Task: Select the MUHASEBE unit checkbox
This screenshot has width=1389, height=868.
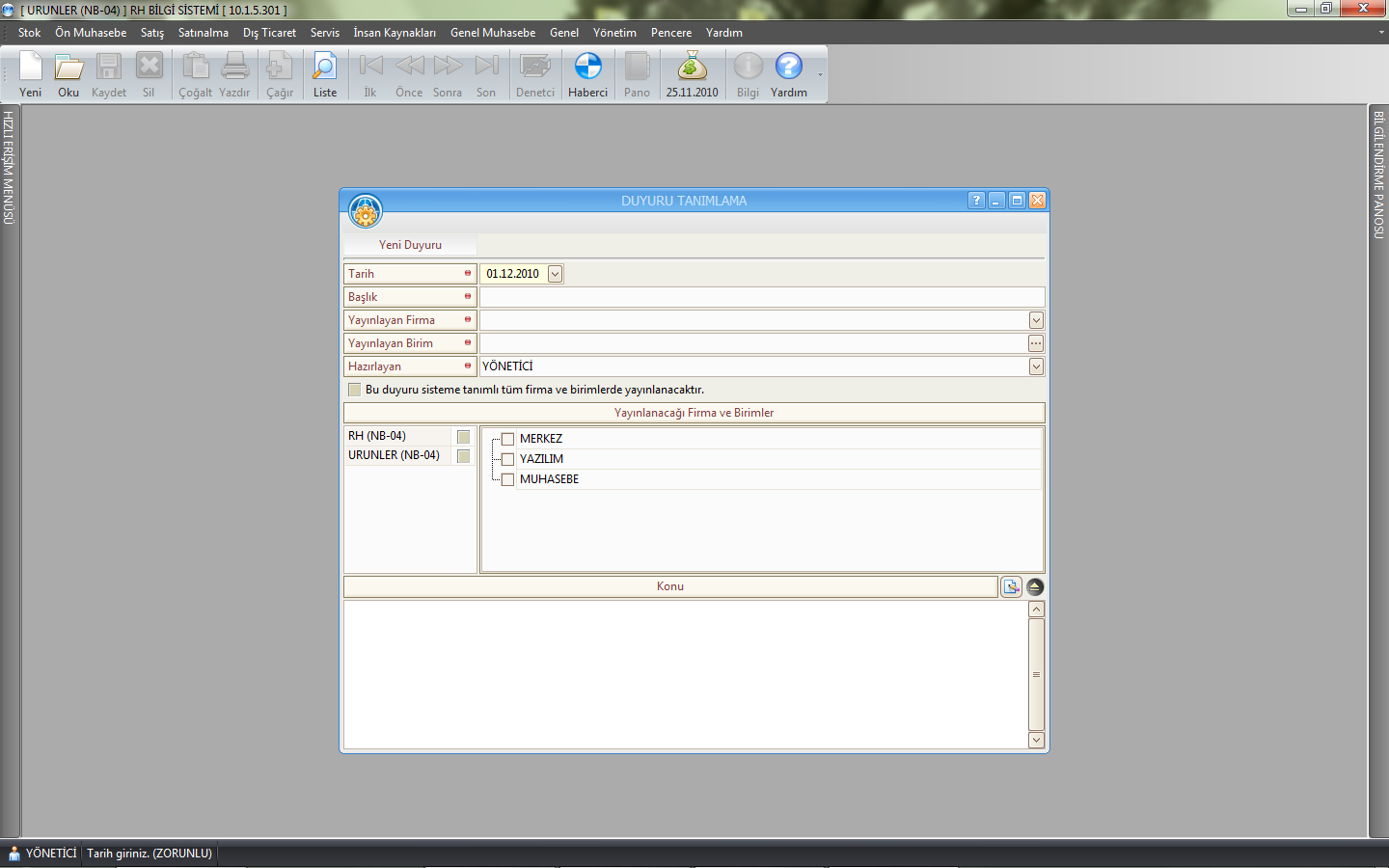Action: coord(508,479)
